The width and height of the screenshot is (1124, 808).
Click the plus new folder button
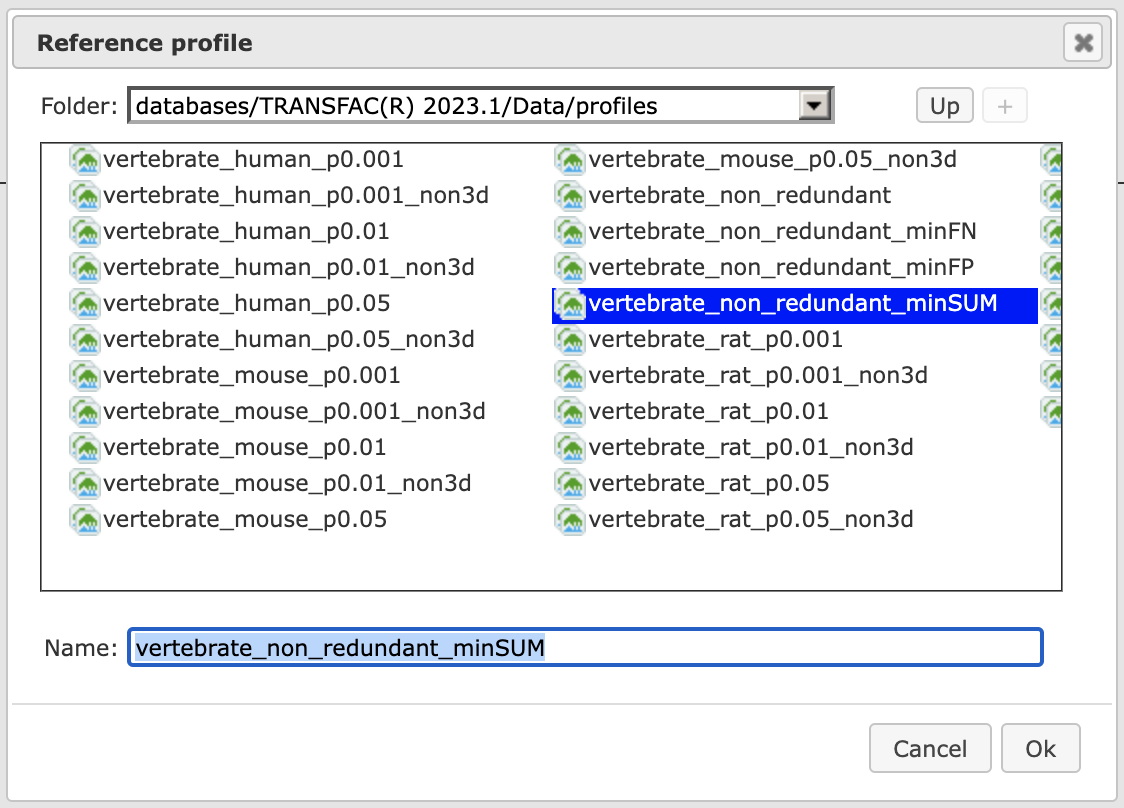pyautogui.click(x=1004, y=105)
